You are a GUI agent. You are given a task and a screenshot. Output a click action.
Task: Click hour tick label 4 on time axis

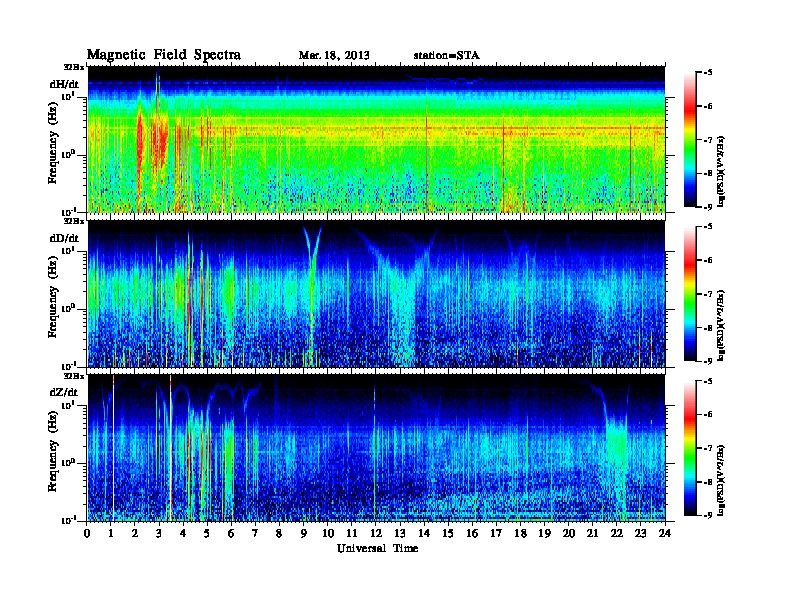[x=183, y=534]
